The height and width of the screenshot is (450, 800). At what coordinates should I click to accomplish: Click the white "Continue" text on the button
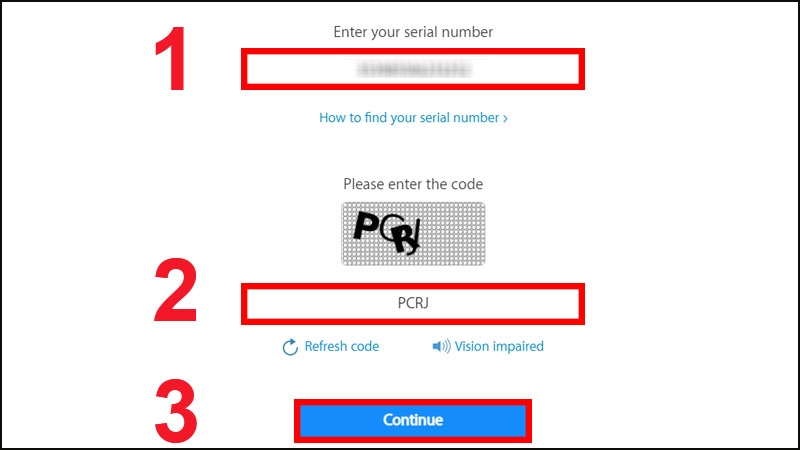pos(412,421)
